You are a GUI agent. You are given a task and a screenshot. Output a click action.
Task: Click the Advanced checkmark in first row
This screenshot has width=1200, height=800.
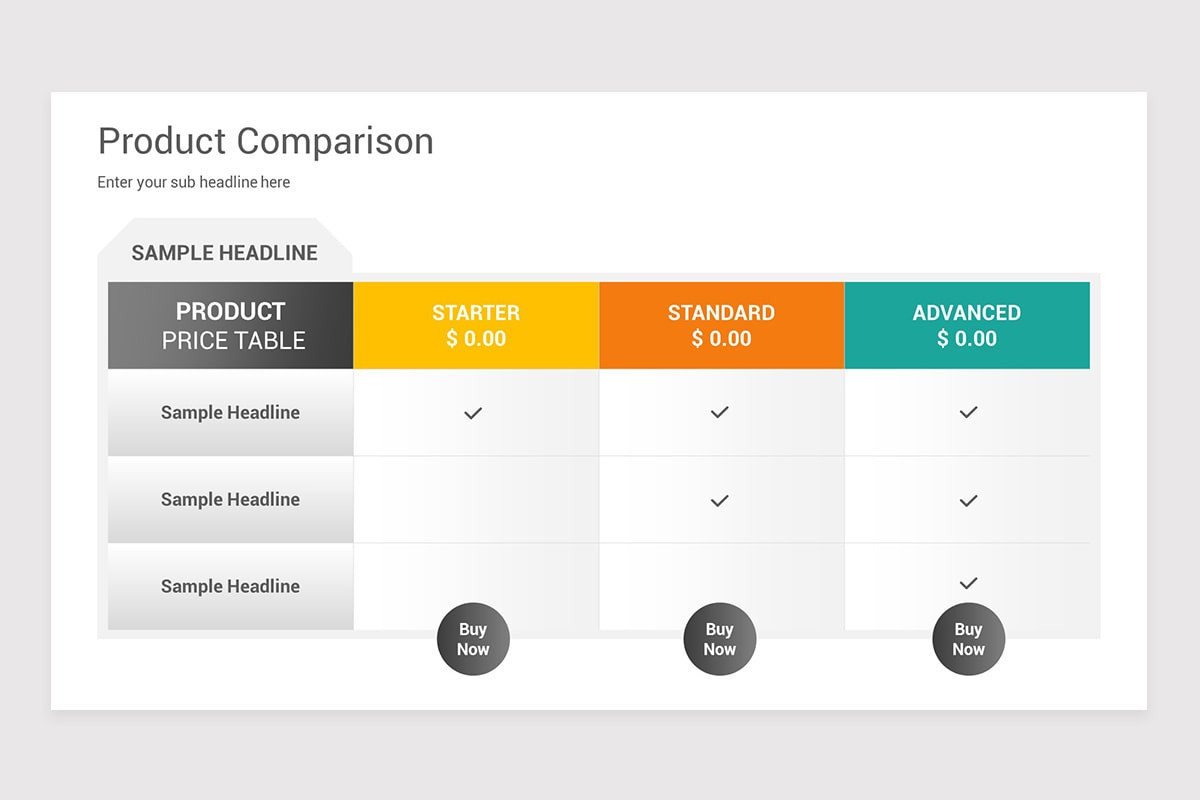point(968,412)
